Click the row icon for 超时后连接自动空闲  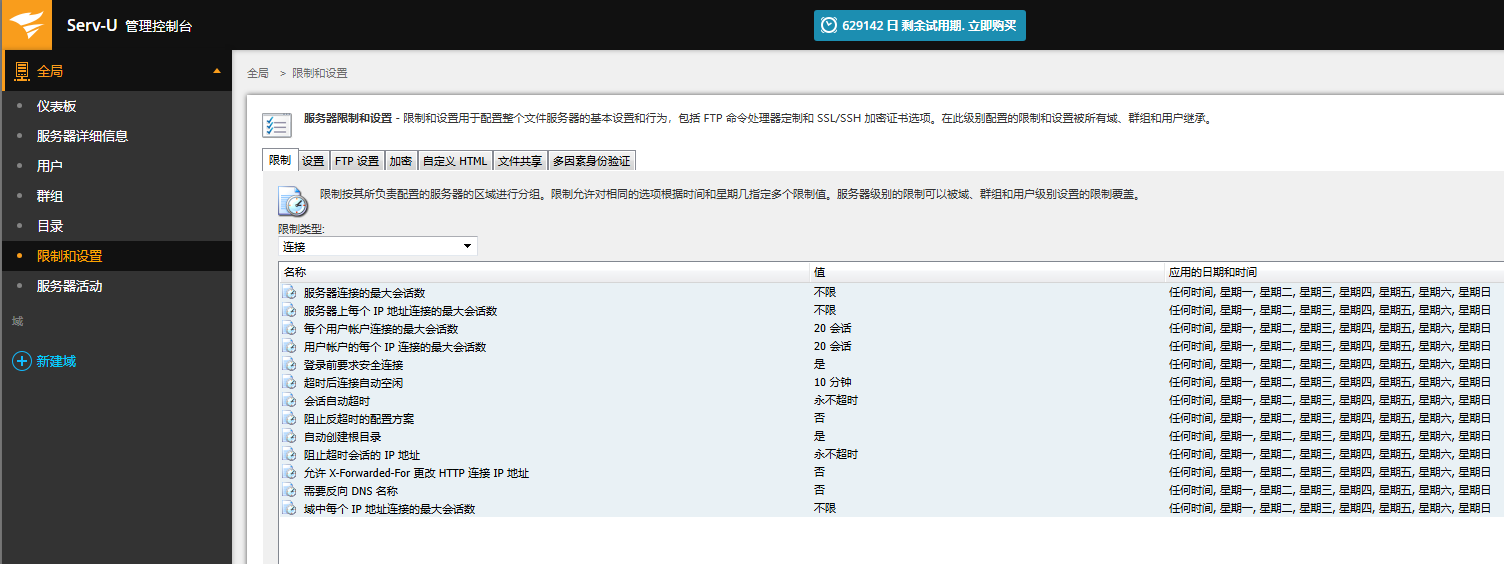click(x=289, y=383)
